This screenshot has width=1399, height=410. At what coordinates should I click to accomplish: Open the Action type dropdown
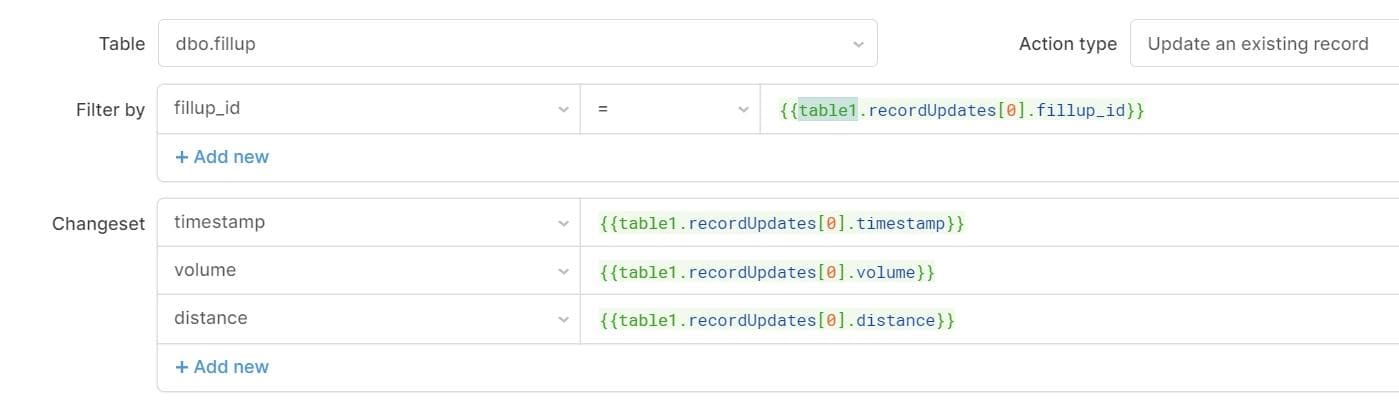coord(1262,44)
